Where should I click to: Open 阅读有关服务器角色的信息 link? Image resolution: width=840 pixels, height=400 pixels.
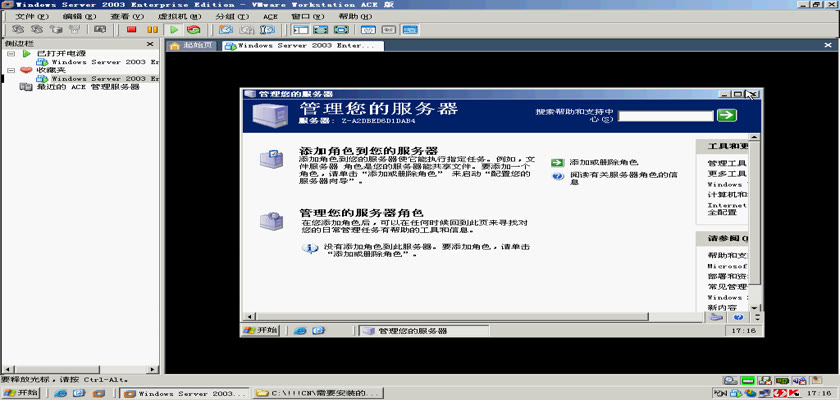click(x=624, y=178)
